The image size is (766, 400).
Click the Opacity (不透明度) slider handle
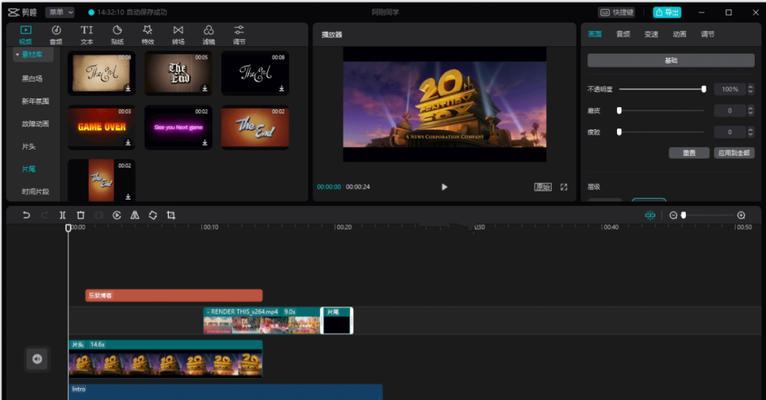tap(704, 89)
